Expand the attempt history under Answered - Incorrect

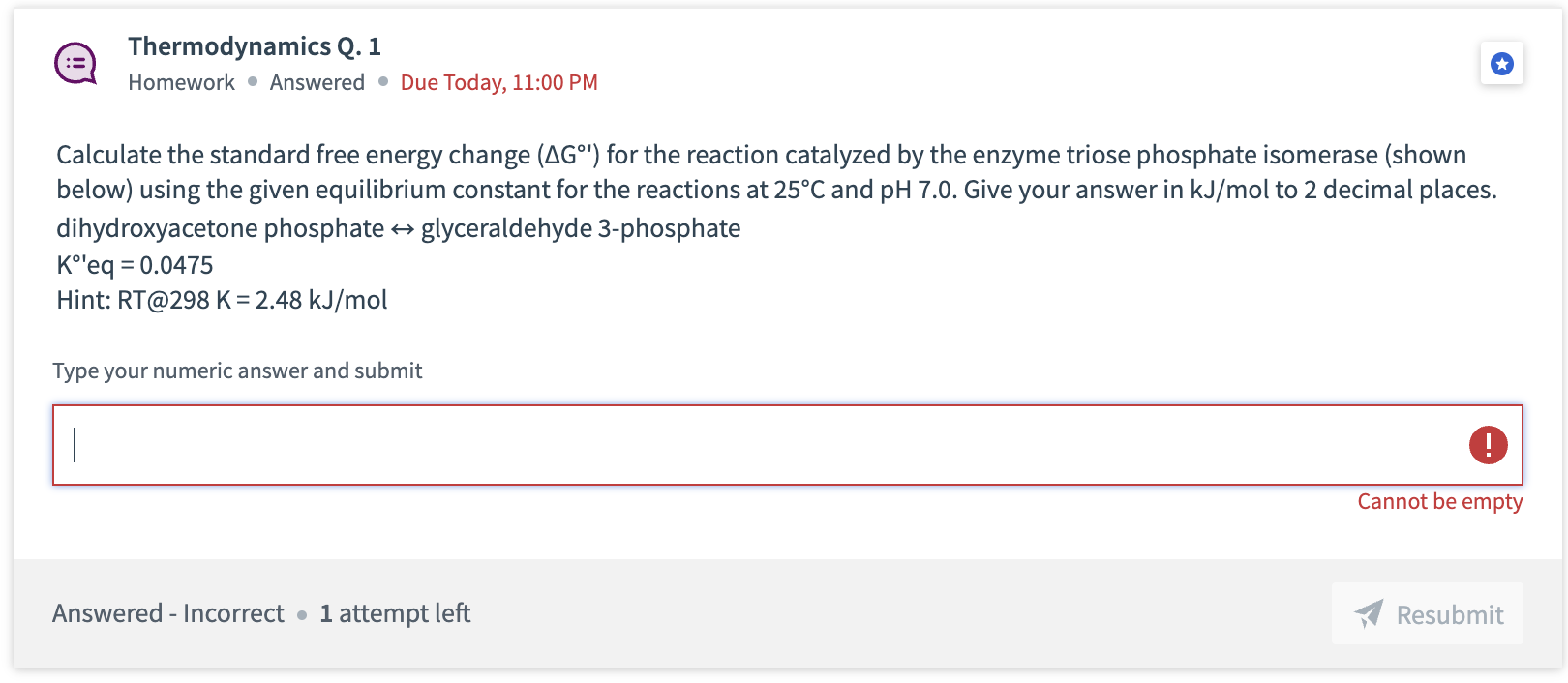point(166,612)
